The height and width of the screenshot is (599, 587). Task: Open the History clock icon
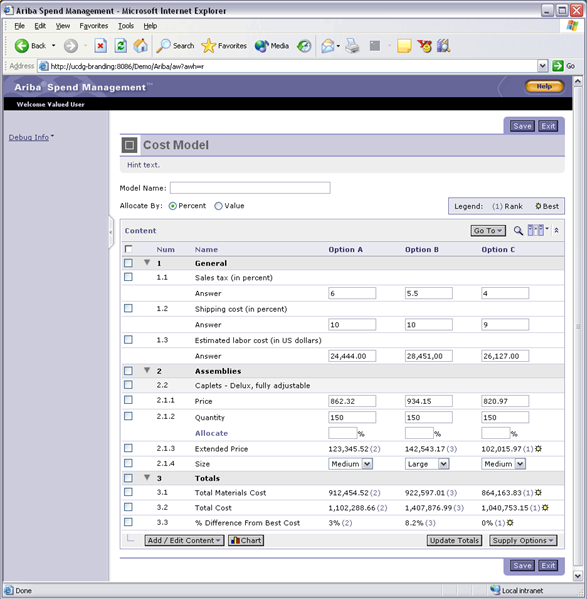pyautogui.click(x=304, y=46)
